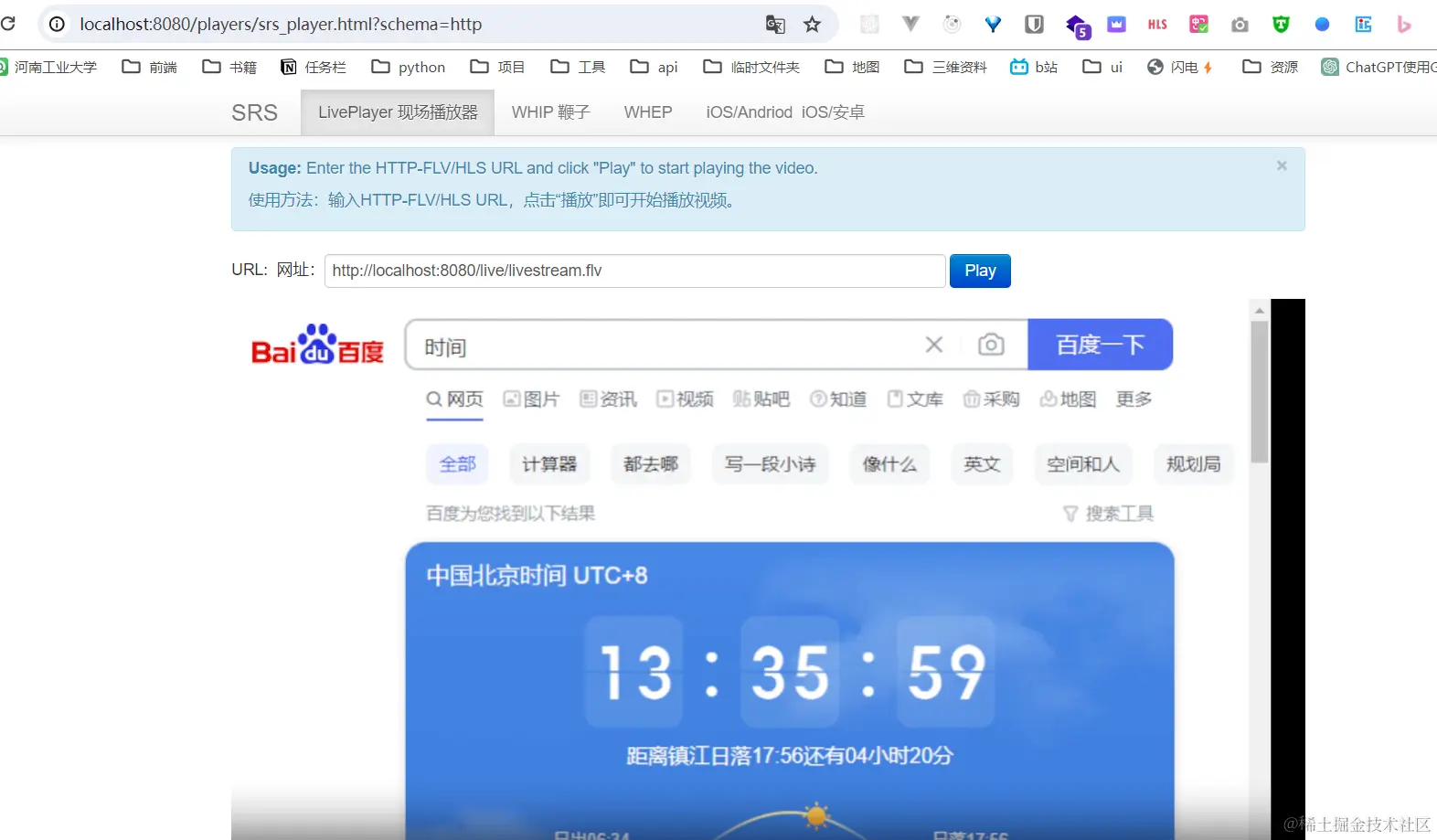Image resolution: width=1437 pixels, height=840 pixels.
Task: Open the gray Vue devtools extension
Action: tap(910, 25)
